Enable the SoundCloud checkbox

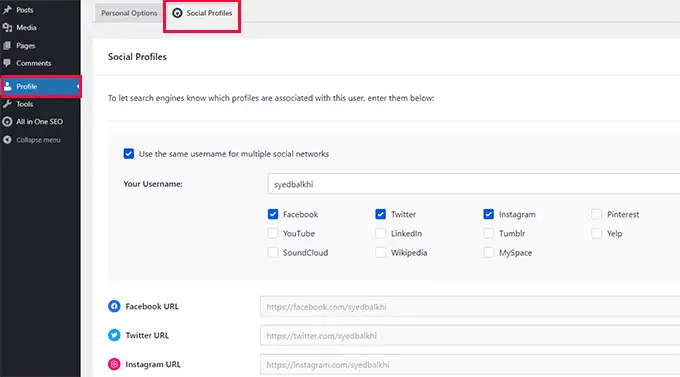click(273, 252)
